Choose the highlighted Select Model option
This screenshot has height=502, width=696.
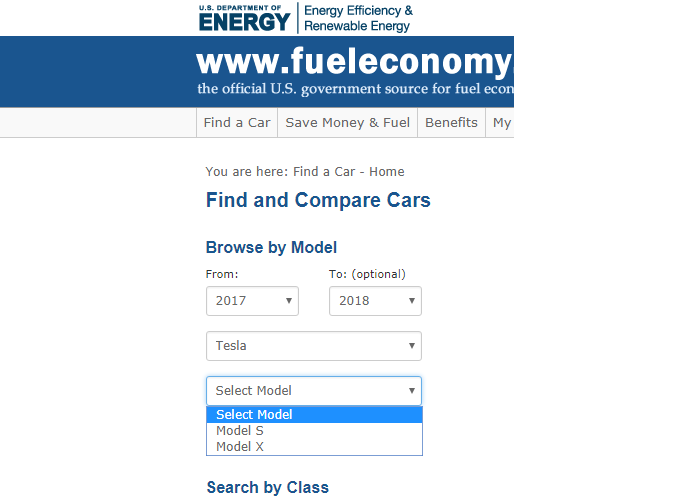[x=314, y=415]
